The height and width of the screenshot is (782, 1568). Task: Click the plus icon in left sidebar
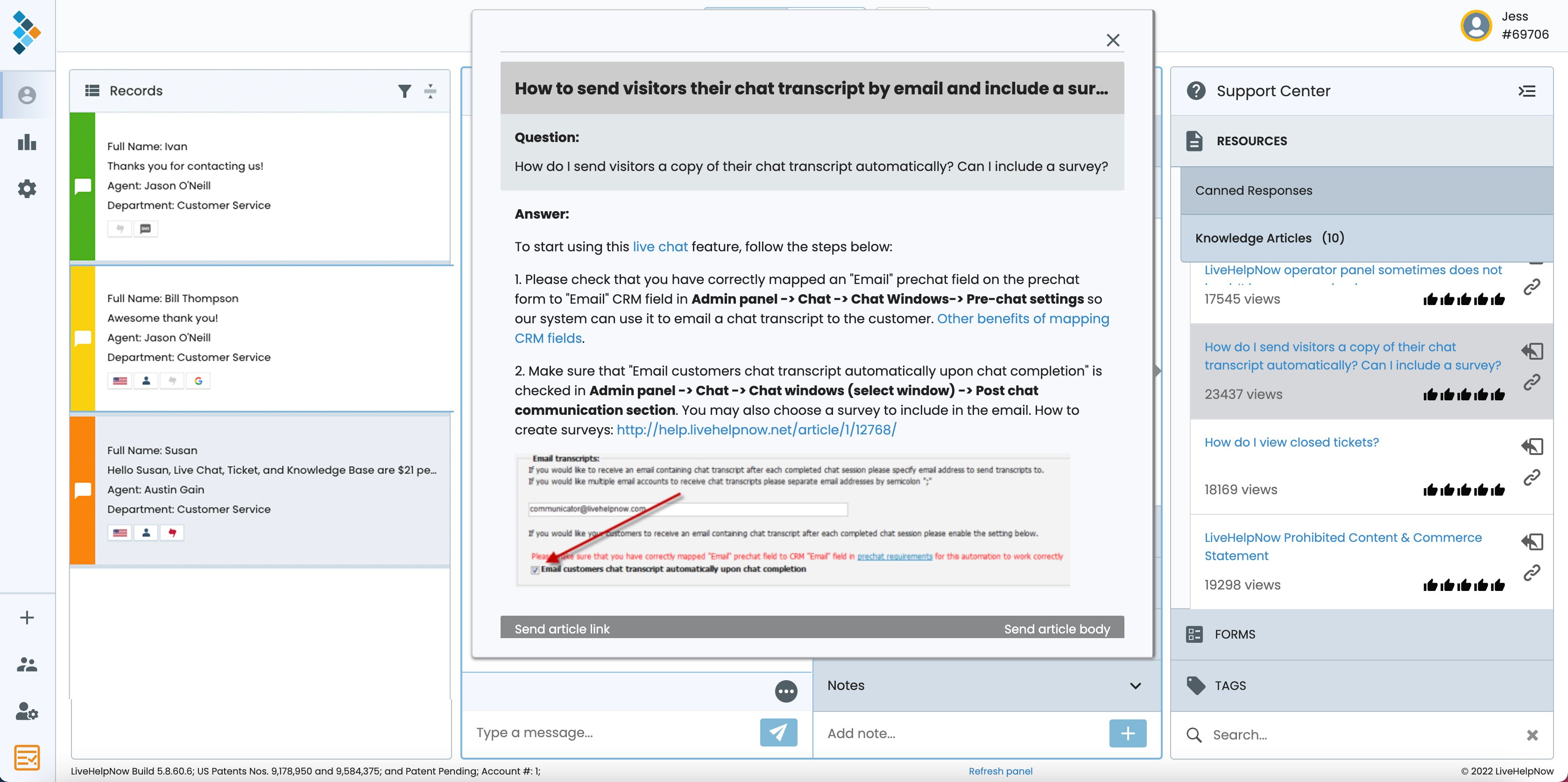click(27, 618)
